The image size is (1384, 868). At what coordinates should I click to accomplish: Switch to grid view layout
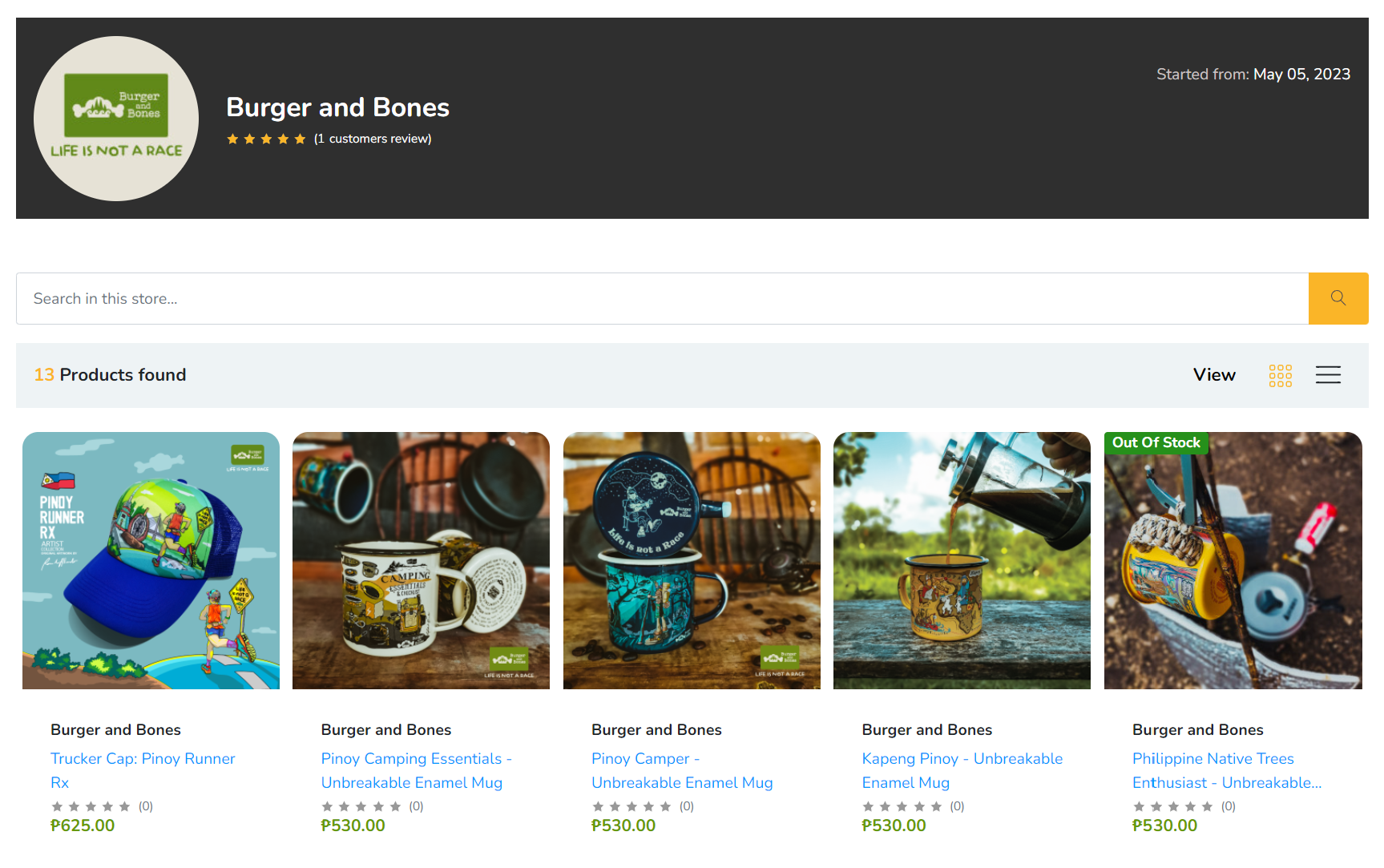tap(1280, 375)
